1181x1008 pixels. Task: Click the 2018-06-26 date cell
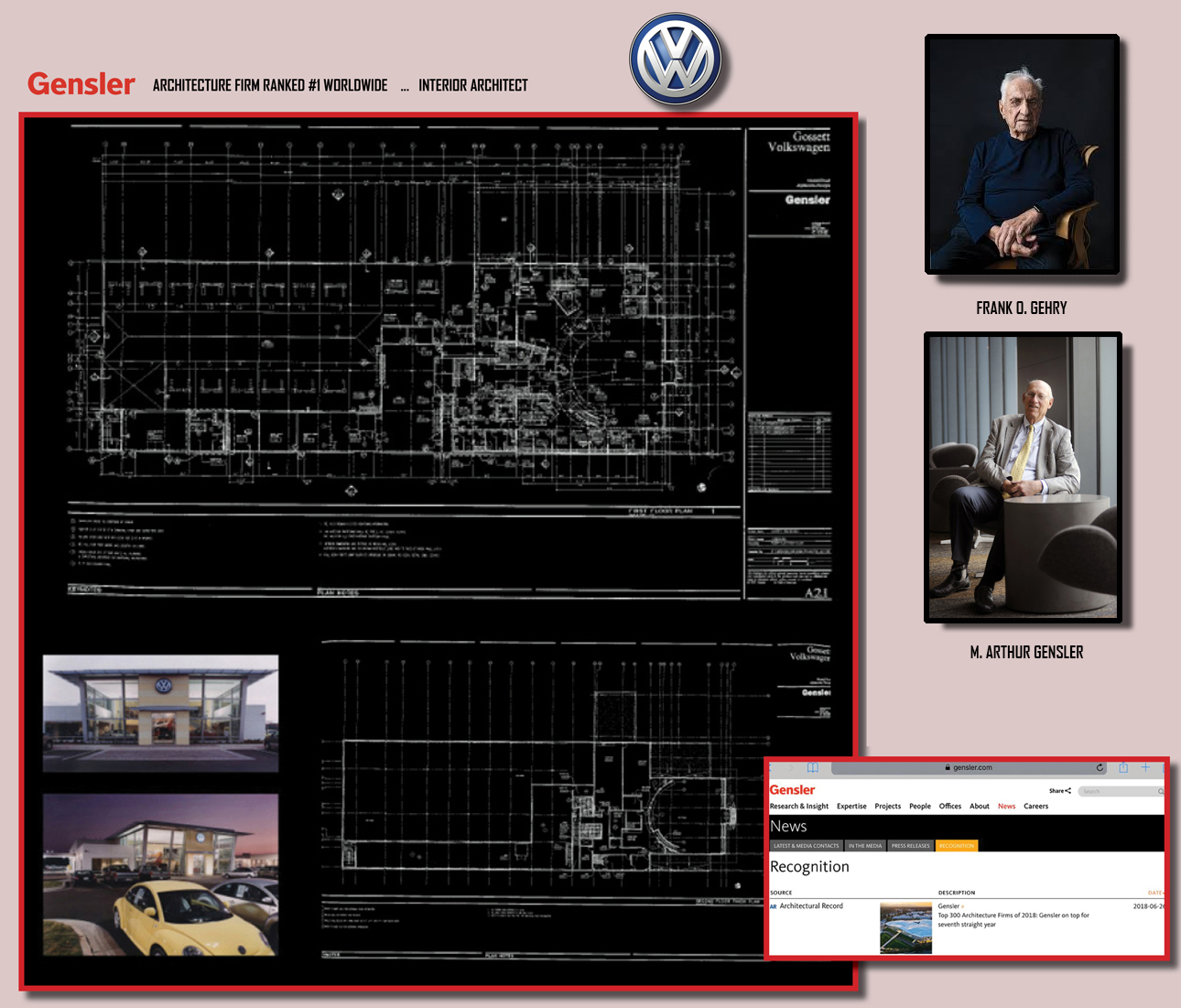pyautogui.click(x=1149, y=906)
